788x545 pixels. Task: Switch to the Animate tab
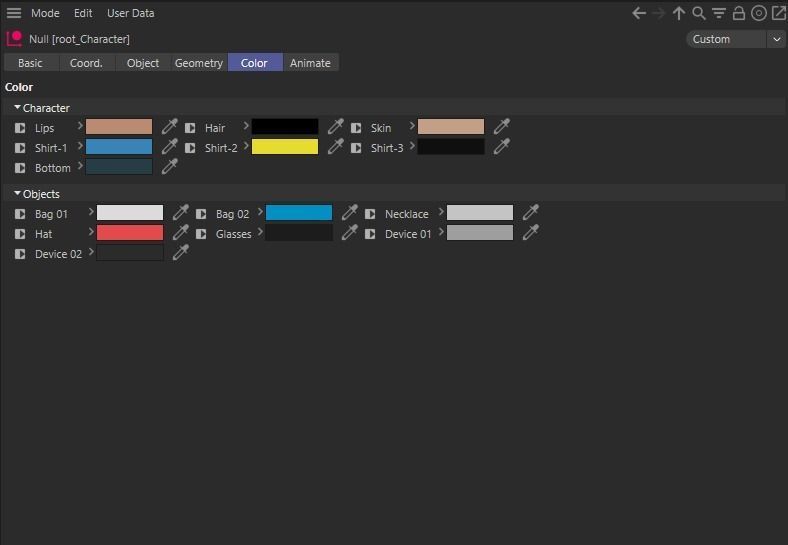pos(310,63)
